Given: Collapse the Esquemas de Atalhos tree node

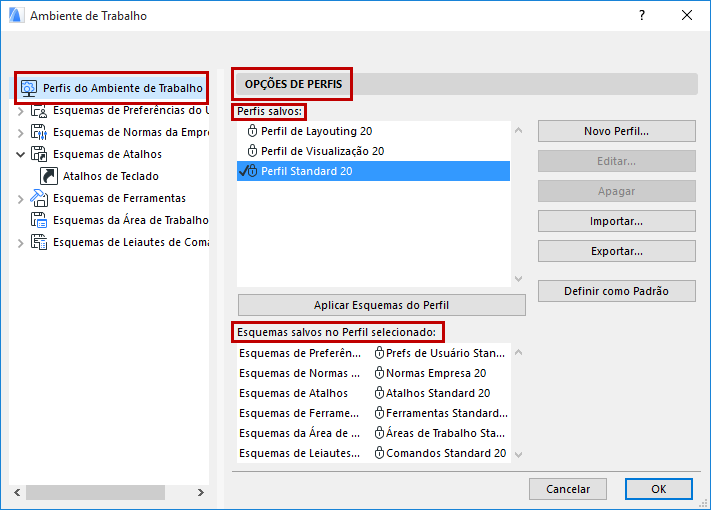Looking at the screenshot, I should [21, 154].
